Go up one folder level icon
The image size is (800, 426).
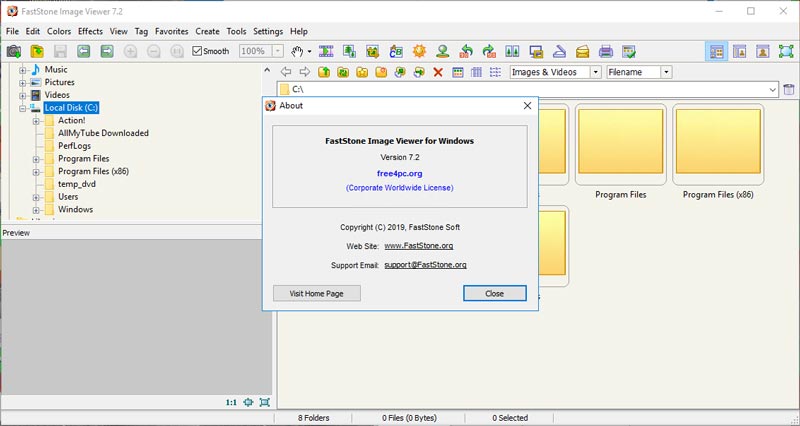[324, 72]
